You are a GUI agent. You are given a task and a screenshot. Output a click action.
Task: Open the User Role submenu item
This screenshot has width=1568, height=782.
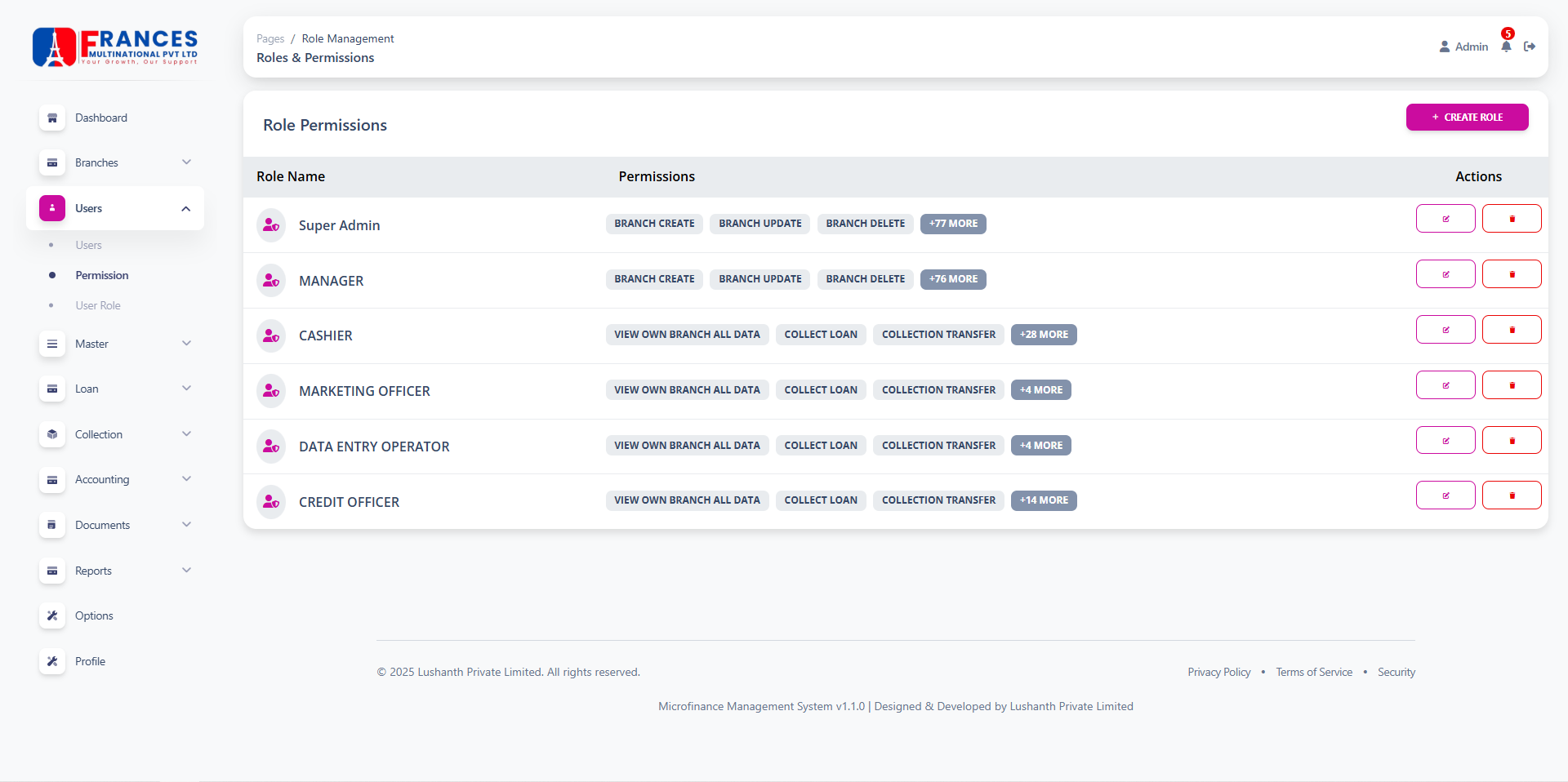point(98,305)
